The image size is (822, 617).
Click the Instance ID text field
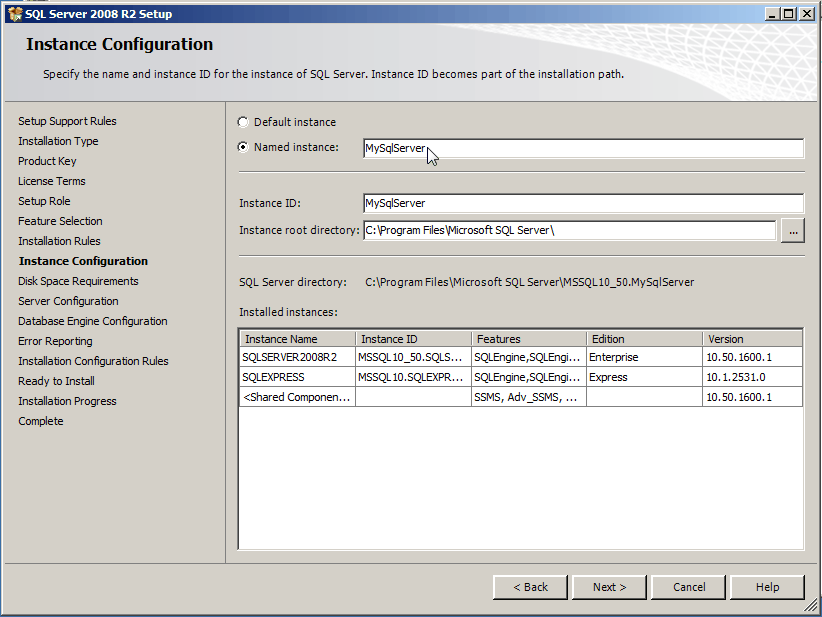[x=583, y=203]
